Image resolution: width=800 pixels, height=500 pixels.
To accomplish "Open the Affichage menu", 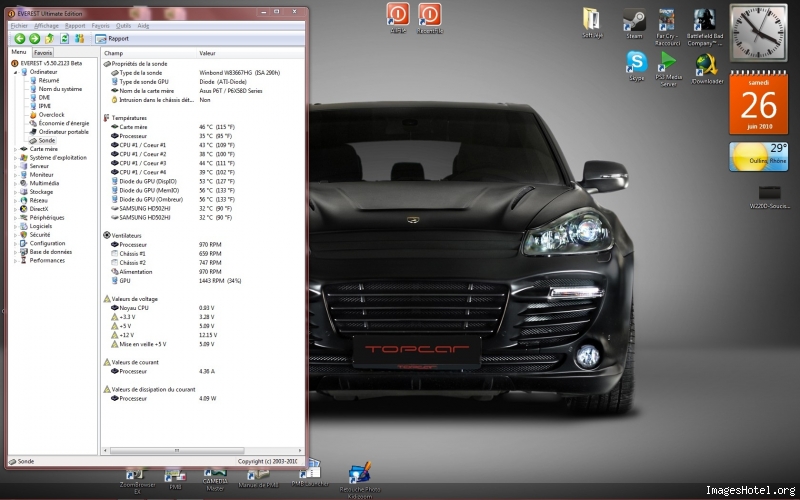I will 46,25.
